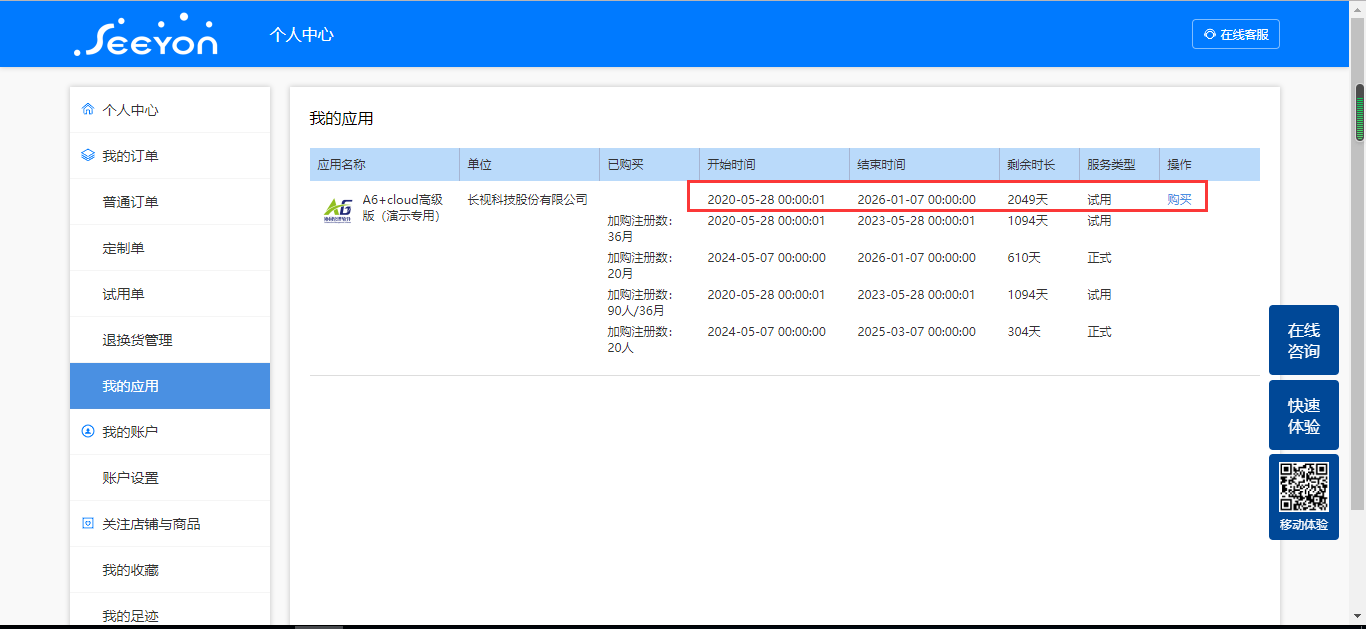The width and height of the screenshot is (1366, 629).
Task: Select 我的足迹 in the sidebar
Action: [x=170, y=611]
